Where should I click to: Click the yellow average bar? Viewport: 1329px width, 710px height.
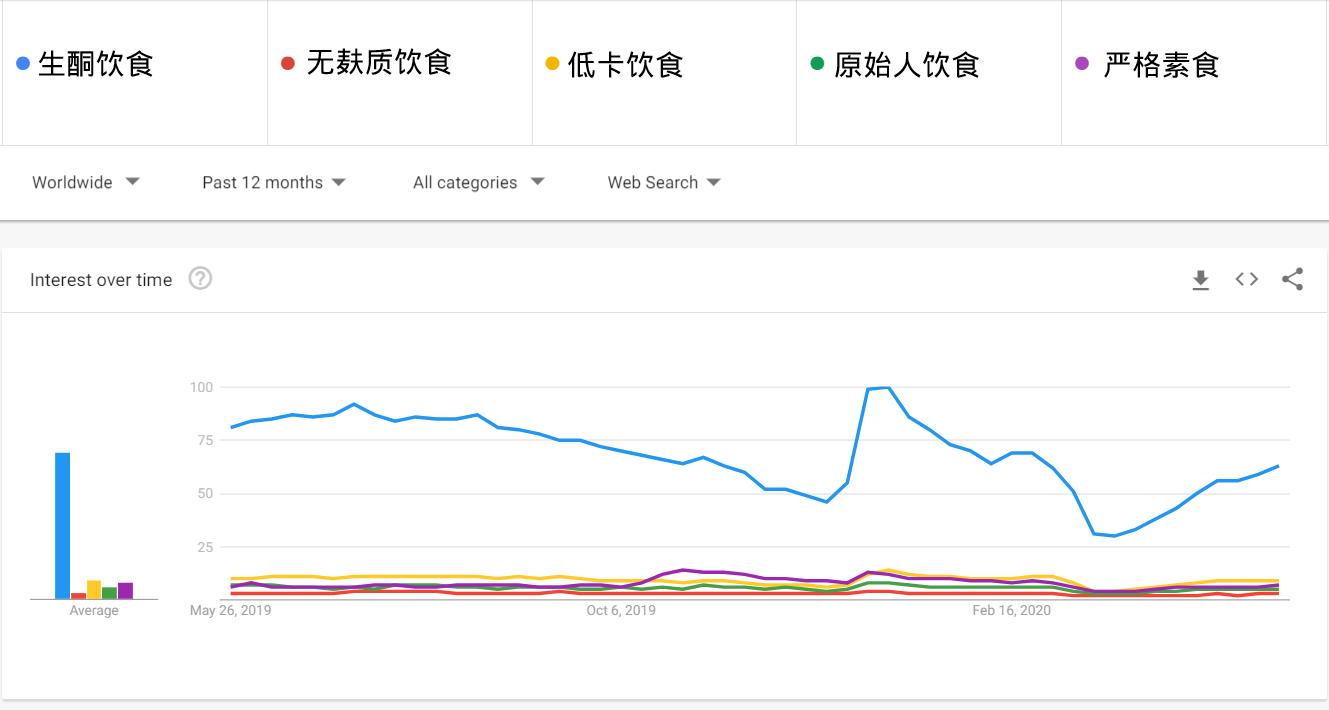click(94, 589)
